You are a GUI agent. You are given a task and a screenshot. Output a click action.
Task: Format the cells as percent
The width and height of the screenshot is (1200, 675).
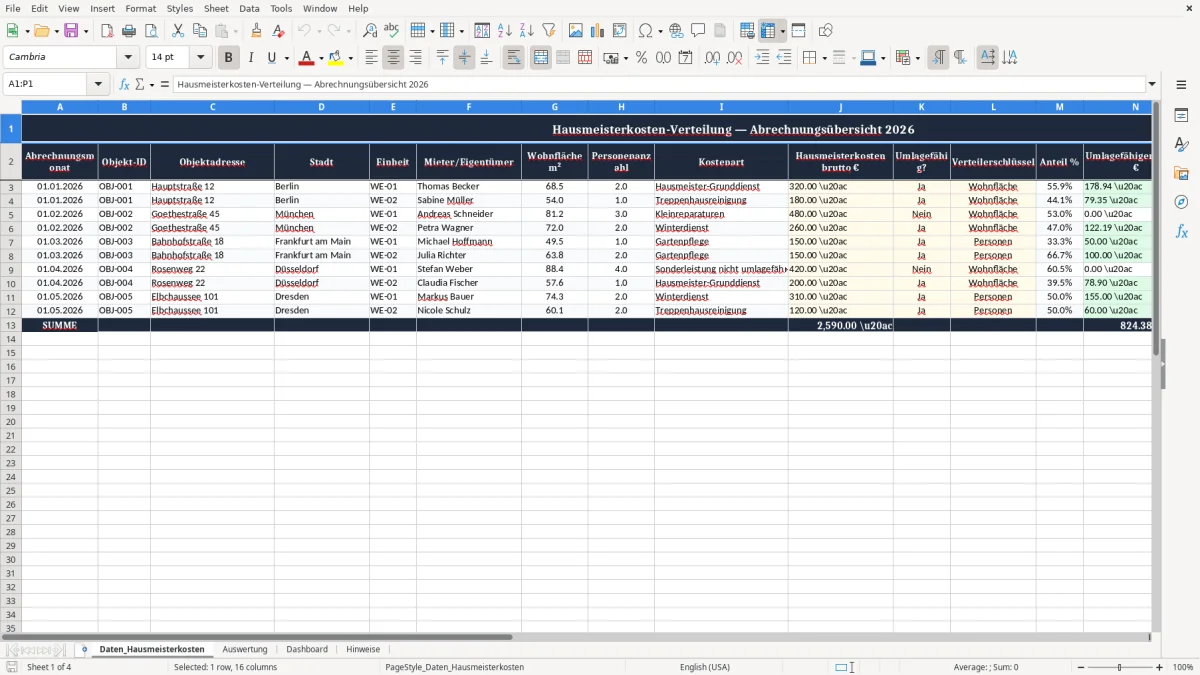pos(641,58)
